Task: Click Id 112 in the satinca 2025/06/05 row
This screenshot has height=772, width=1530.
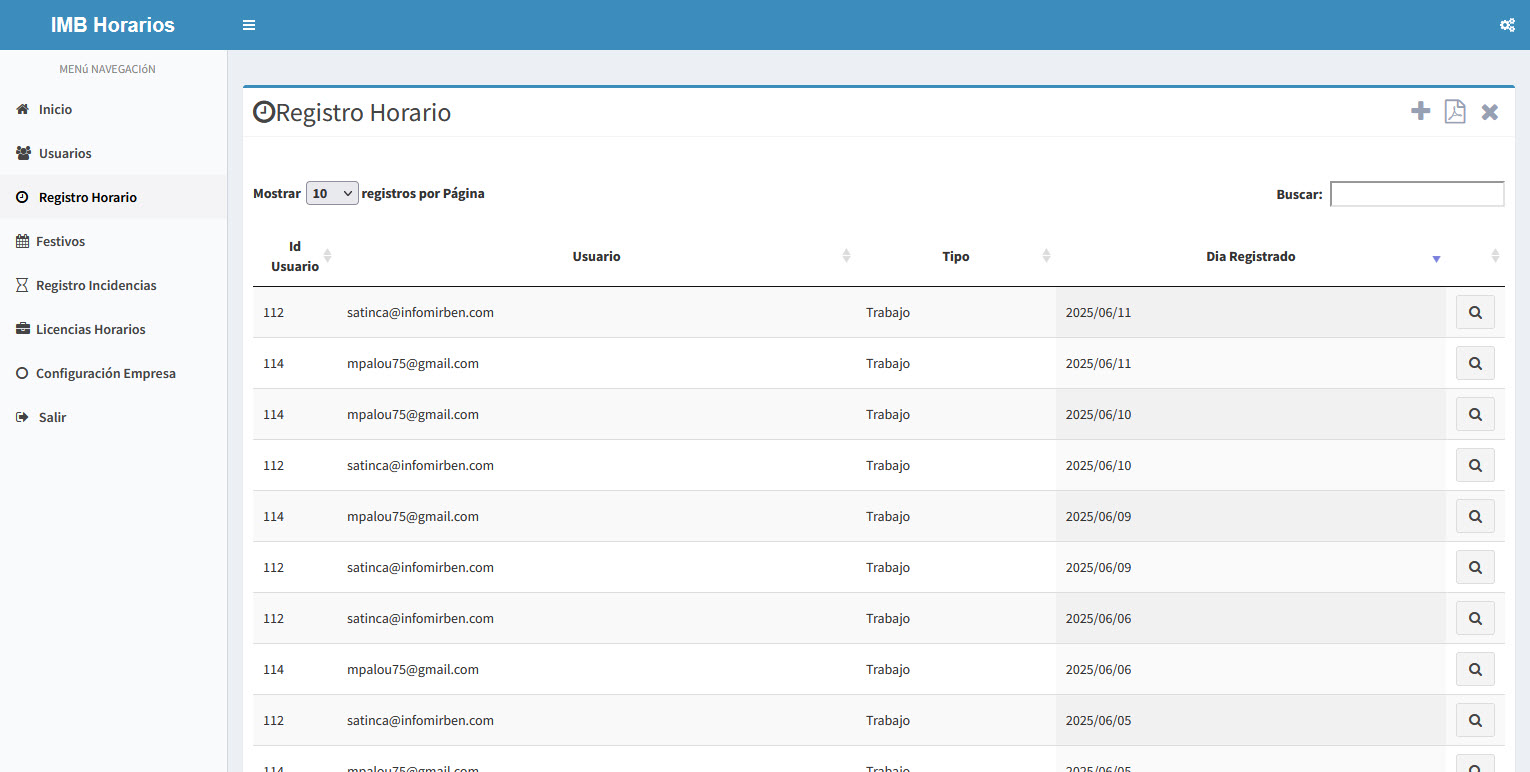Action: point(274,720)
